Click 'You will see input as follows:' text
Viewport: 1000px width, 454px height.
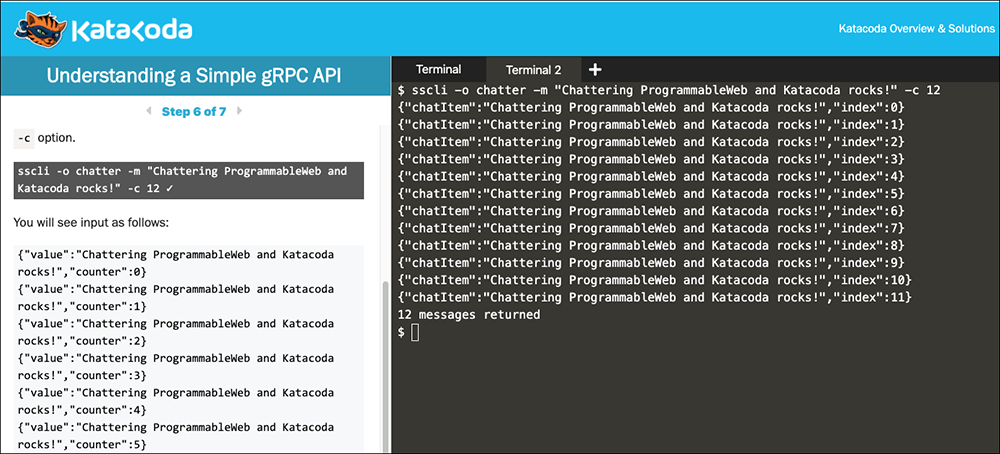tap(91, 223)
